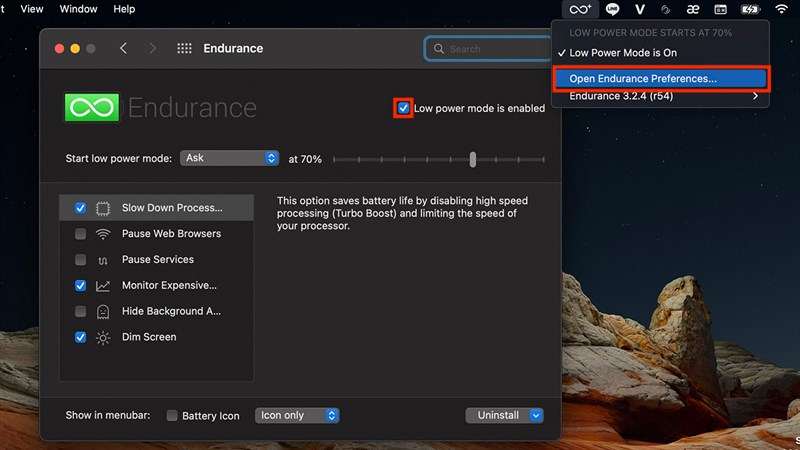Choose Open Endurance Preferences...
The width and height of the screenshot is (800, 450).
tap(660, 79)
